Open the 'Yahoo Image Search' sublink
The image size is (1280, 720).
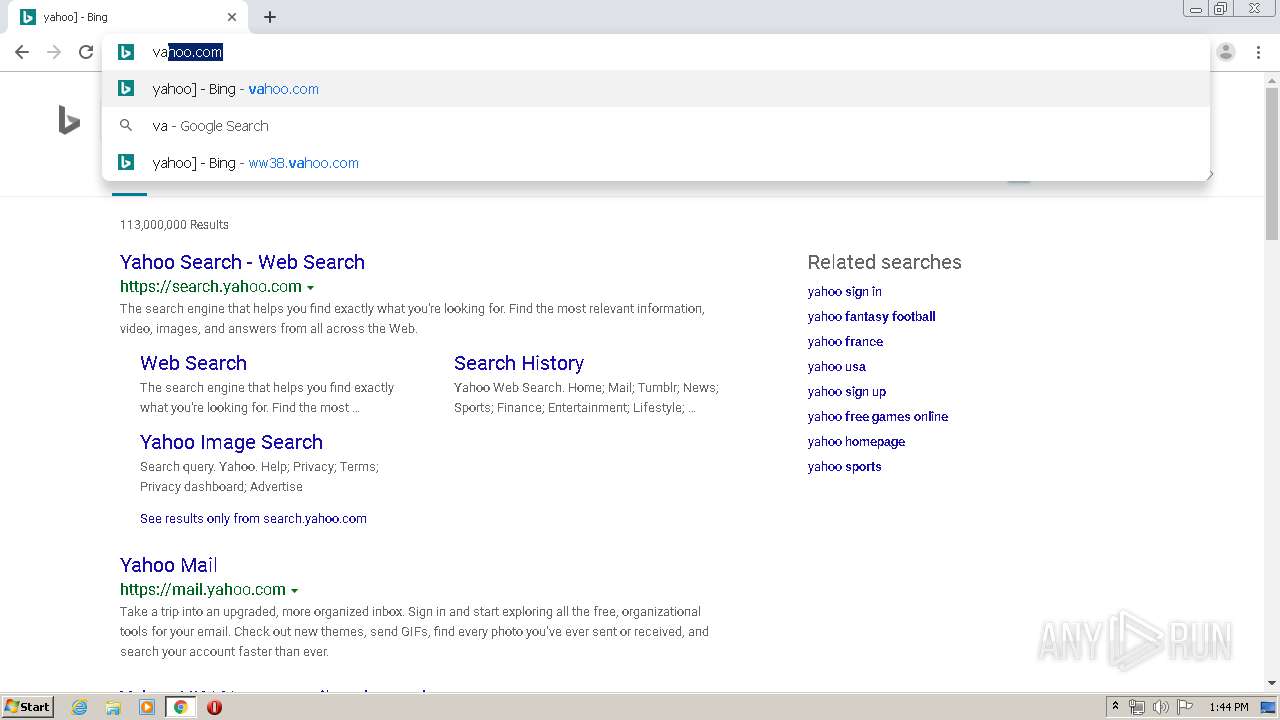(x=231, y=442)
